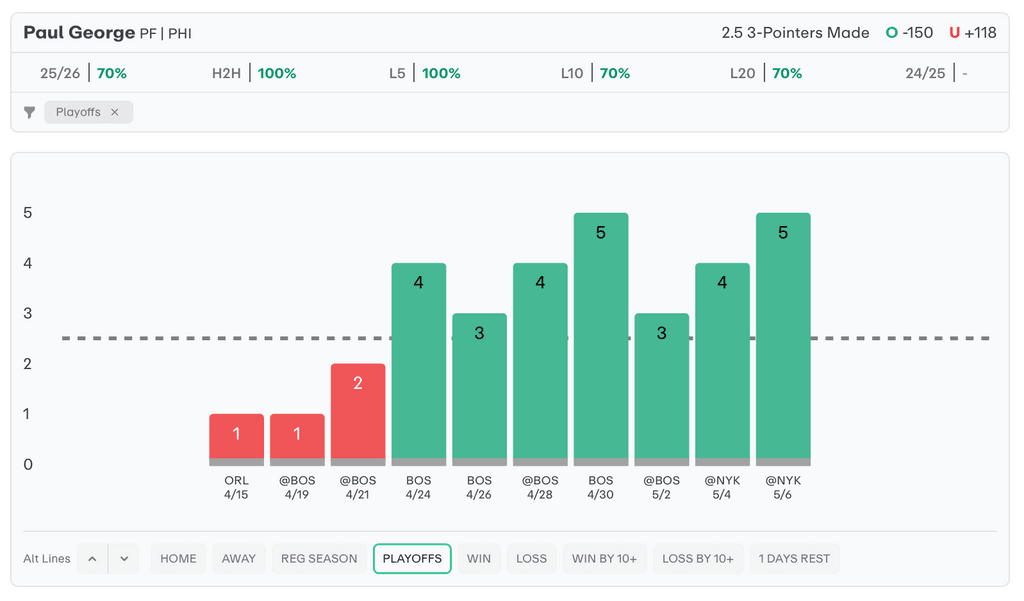Select the 25/26 season 70% stat
Screen dimensions: 1024x601
(83, 73)
